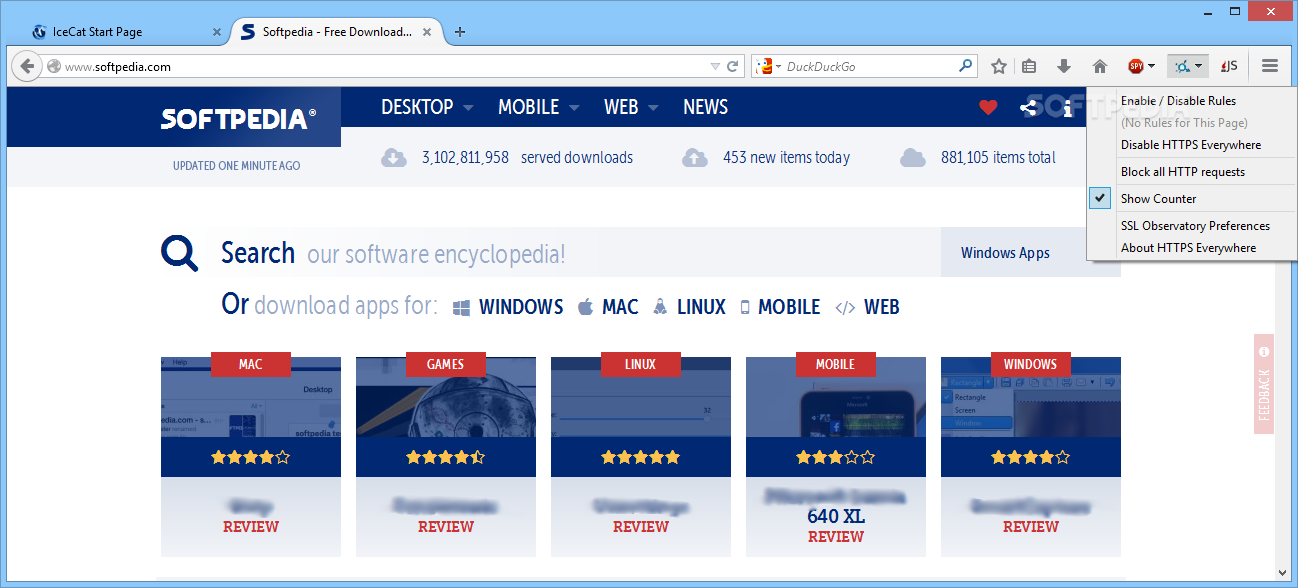The image size is (1298, 588).
Task: Close the Softpedia tab
Action: (x=428, y=32)
